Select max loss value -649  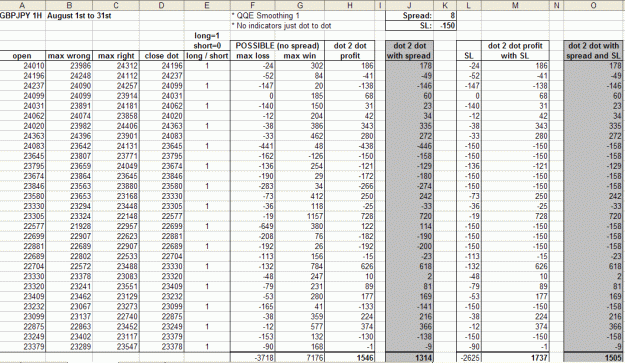coord(252,226)
